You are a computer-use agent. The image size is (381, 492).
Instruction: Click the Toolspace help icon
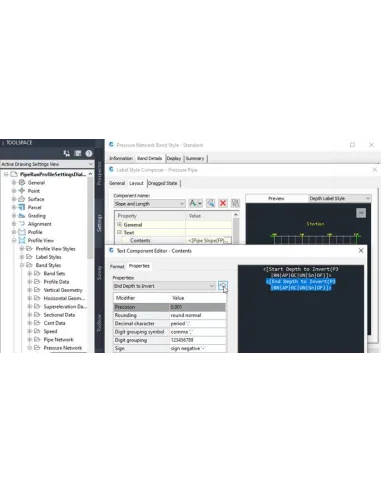pos(89,153)
